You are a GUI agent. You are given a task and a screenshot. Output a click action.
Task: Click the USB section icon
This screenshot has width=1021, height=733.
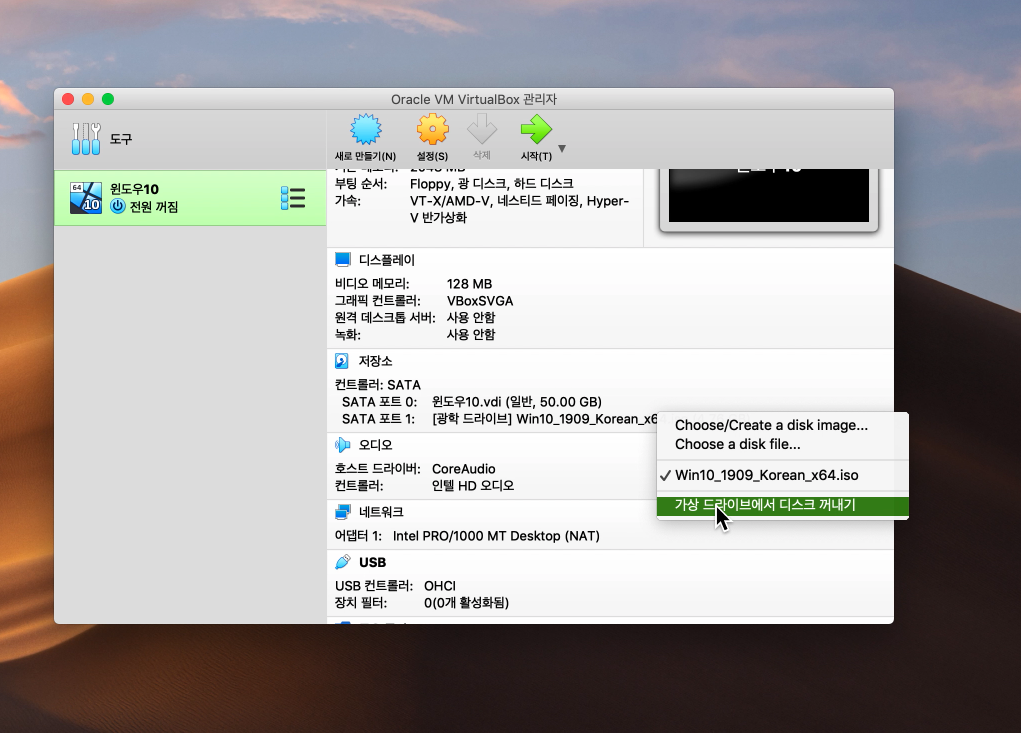click(x=343, y=562)
